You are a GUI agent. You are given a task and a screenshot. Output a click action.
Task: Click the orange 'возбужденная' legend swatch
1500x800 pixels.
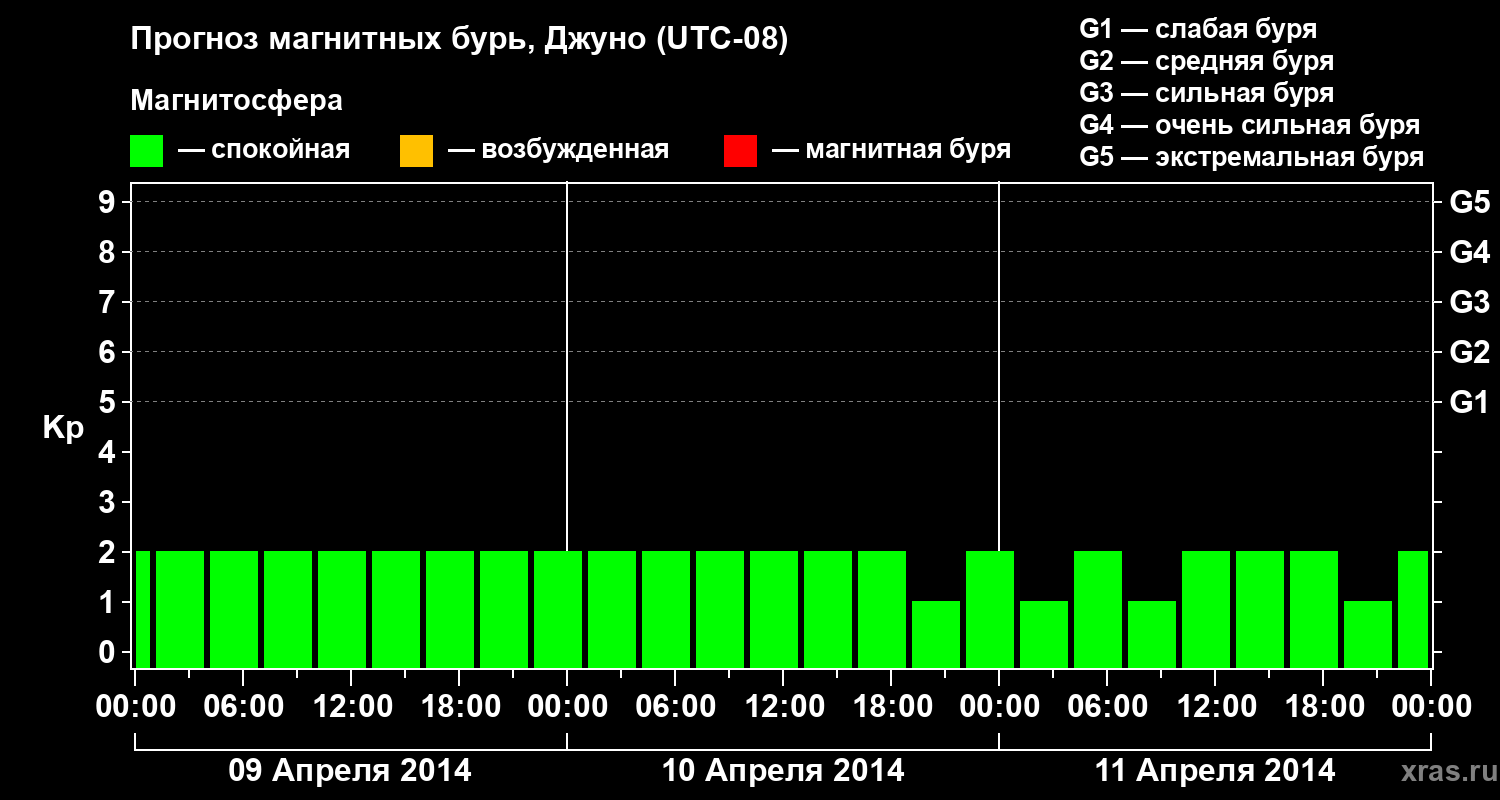pyautogui.click(x=416, y=151)
